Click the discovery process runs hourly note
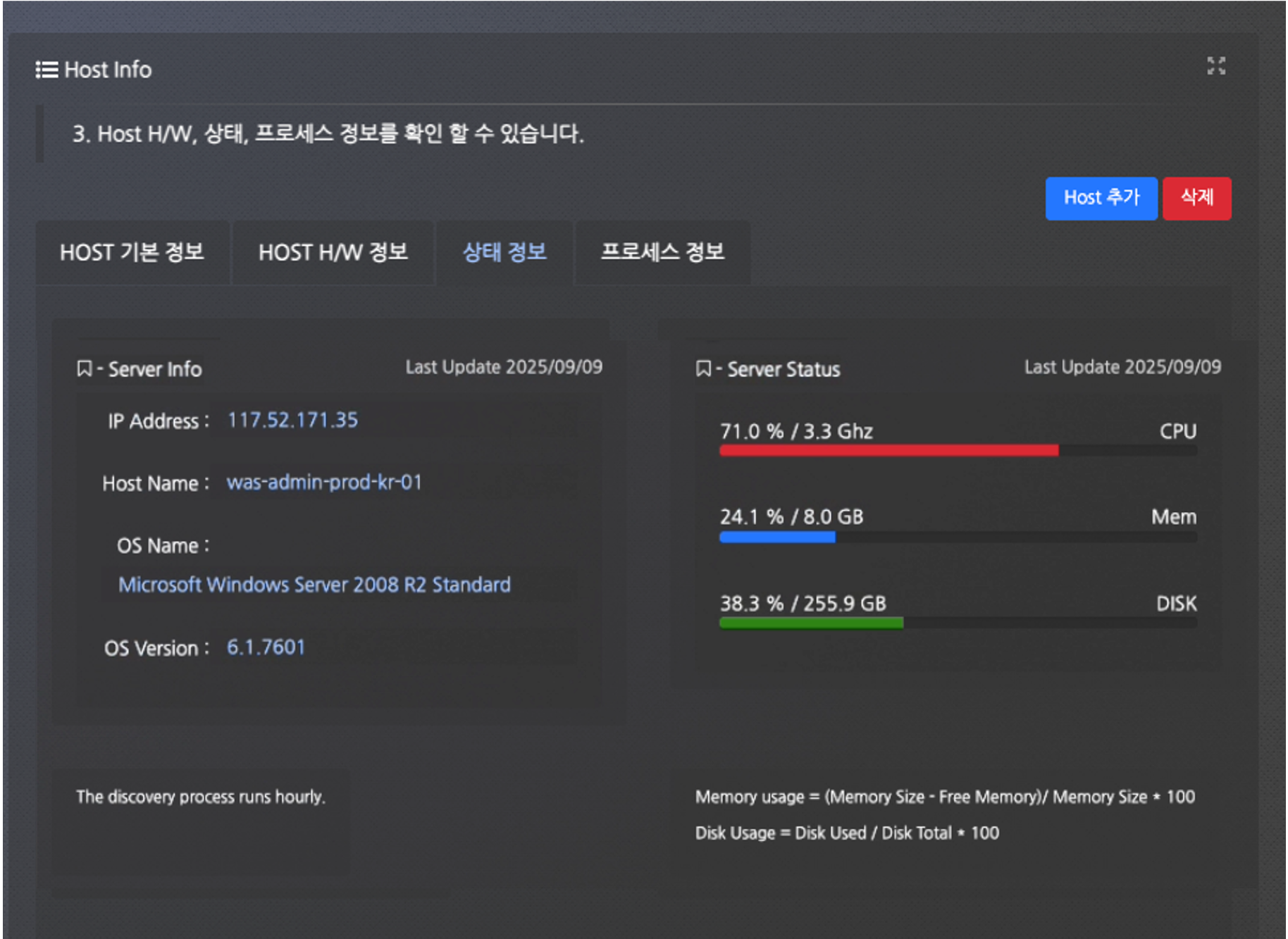 [x=201, y=797]
